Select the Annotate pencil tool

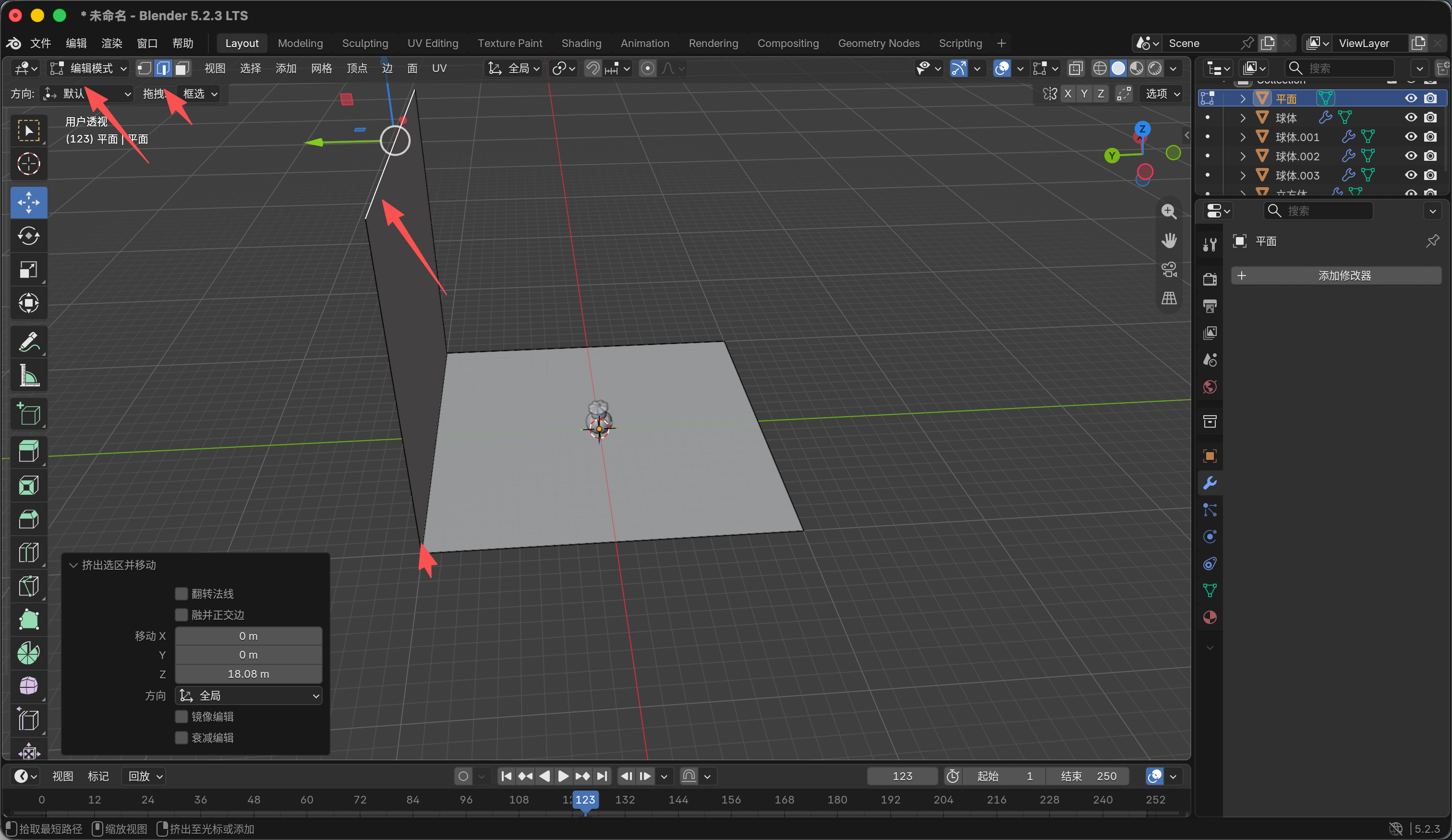[28, 342]
